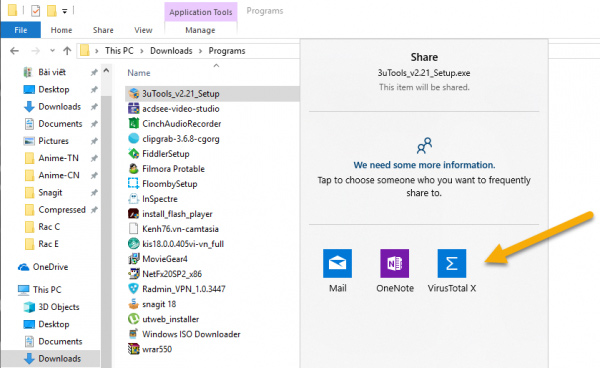Click the NetFx20SP2_x86 file icon
Image resolution: width=600 pixels, height=368 pixels.
click(134, 274)
